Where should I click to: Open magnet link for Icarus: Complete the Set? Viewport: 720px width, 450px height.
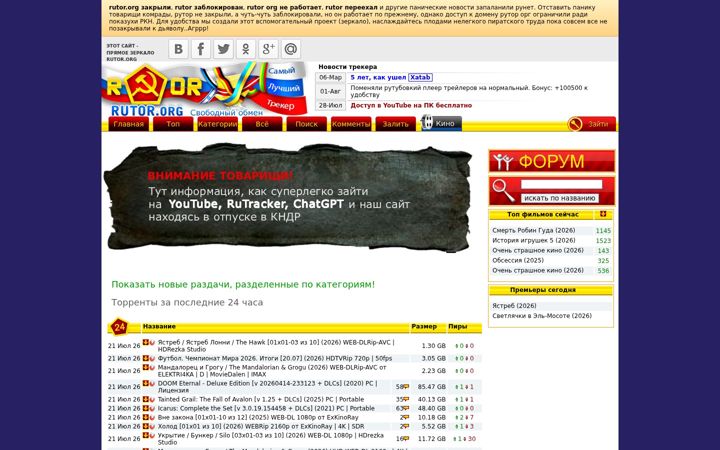[152, 408]
